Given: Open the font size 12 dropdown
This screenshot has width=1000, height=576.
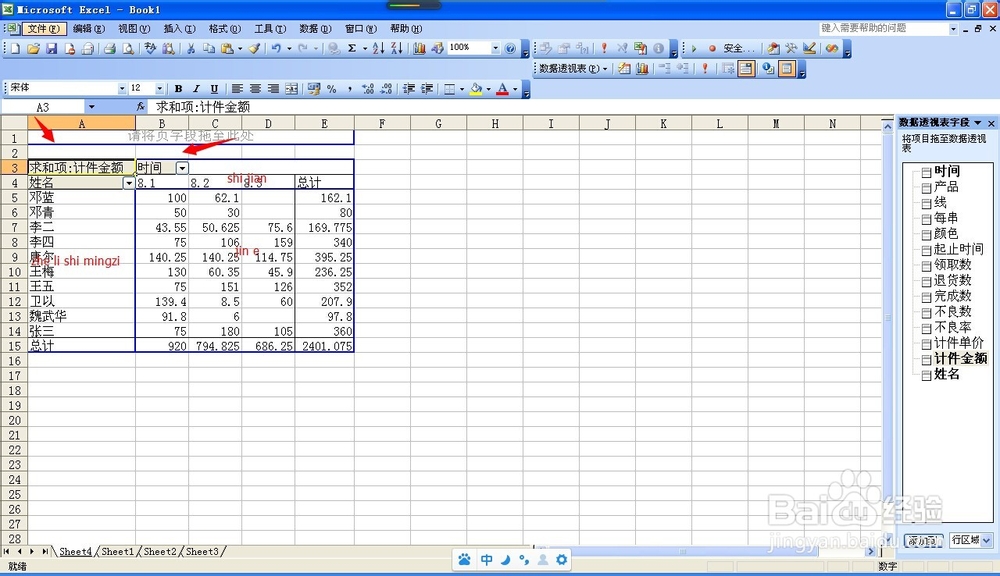Looking at the screenshot, I should 159,88.
